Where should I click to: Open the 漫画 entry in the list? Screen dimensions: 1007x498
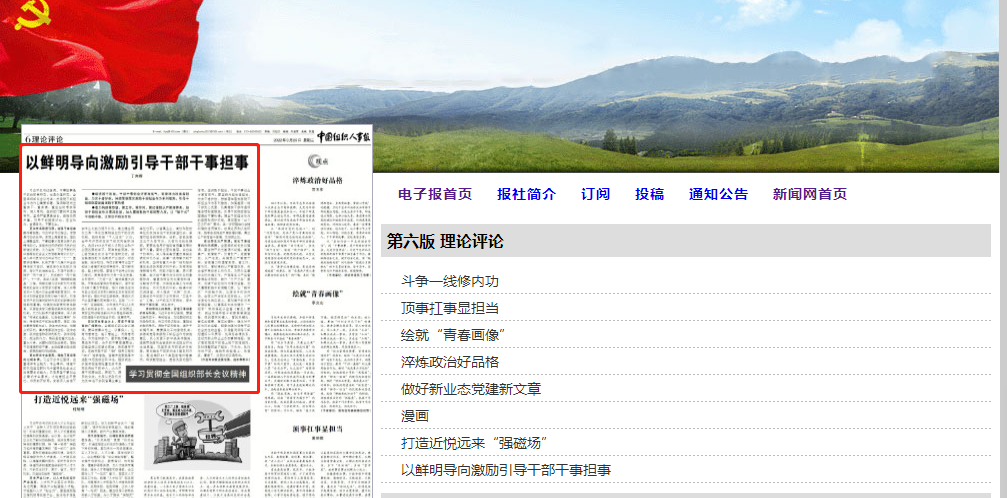(x=415, y=416)
